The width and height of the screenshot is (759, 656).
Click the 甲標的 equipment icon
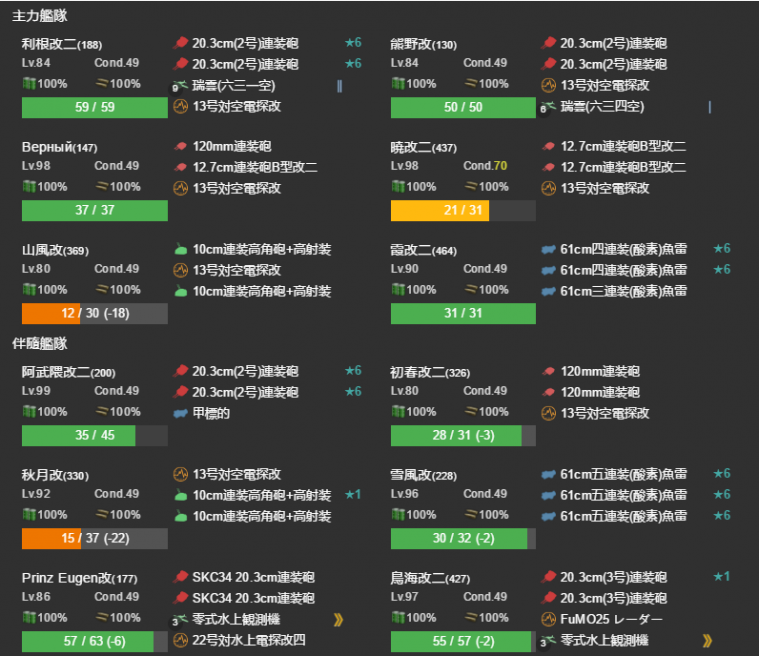coord(181,413)
